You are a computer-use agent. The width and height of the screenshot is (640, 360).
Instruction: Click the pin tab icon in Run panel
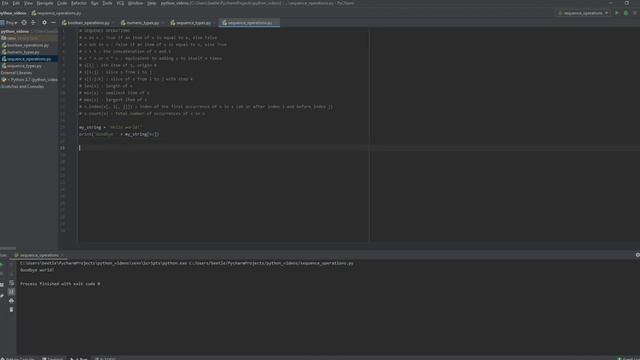(x=2, y=296)
